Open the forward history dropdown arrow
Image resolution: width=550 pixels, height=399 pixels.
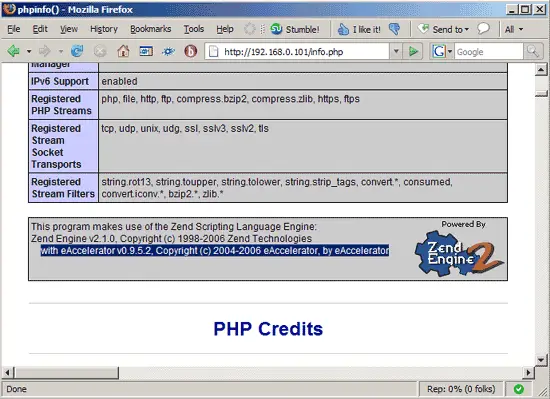(61, 52)
